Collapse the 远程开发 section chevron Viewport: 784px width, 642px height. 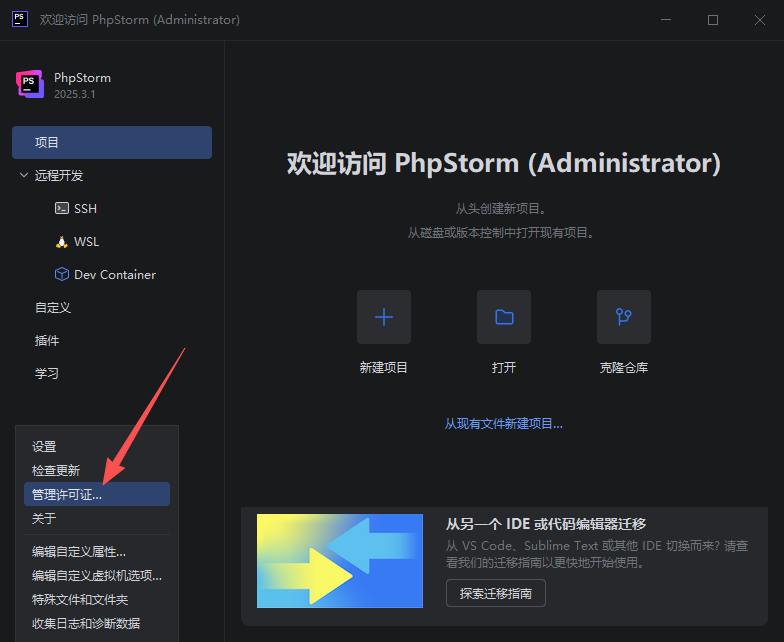[24, 175]
